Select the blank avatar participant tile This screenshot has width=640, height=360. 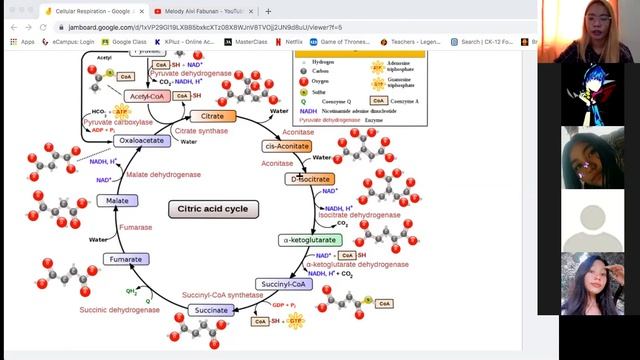[x=592, y=220]
